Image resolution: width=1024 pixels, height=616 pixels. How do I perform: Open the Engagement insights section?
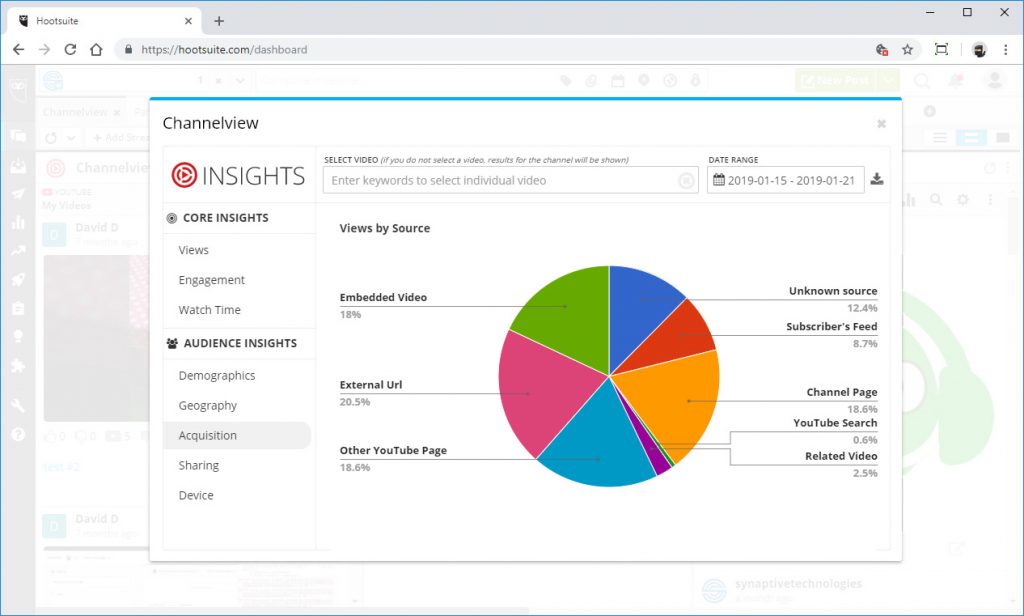tap(212, 280)
